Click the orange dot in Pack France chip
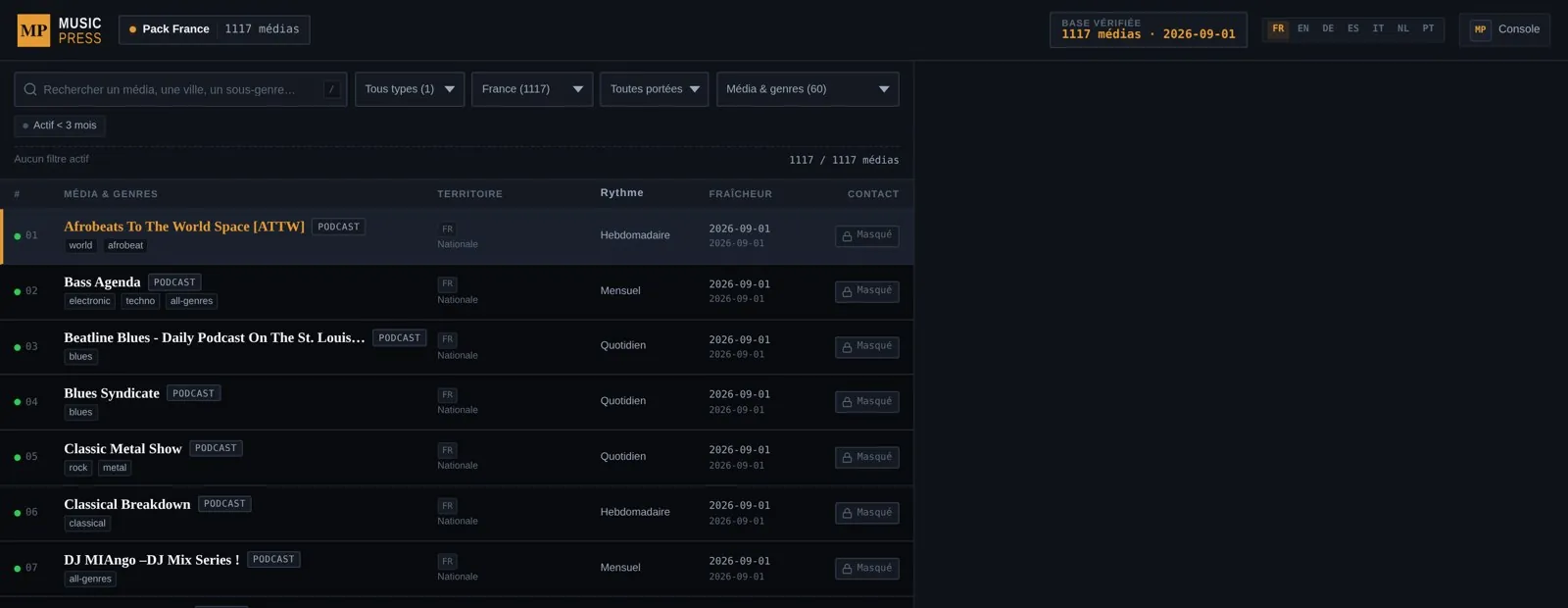 133,29
